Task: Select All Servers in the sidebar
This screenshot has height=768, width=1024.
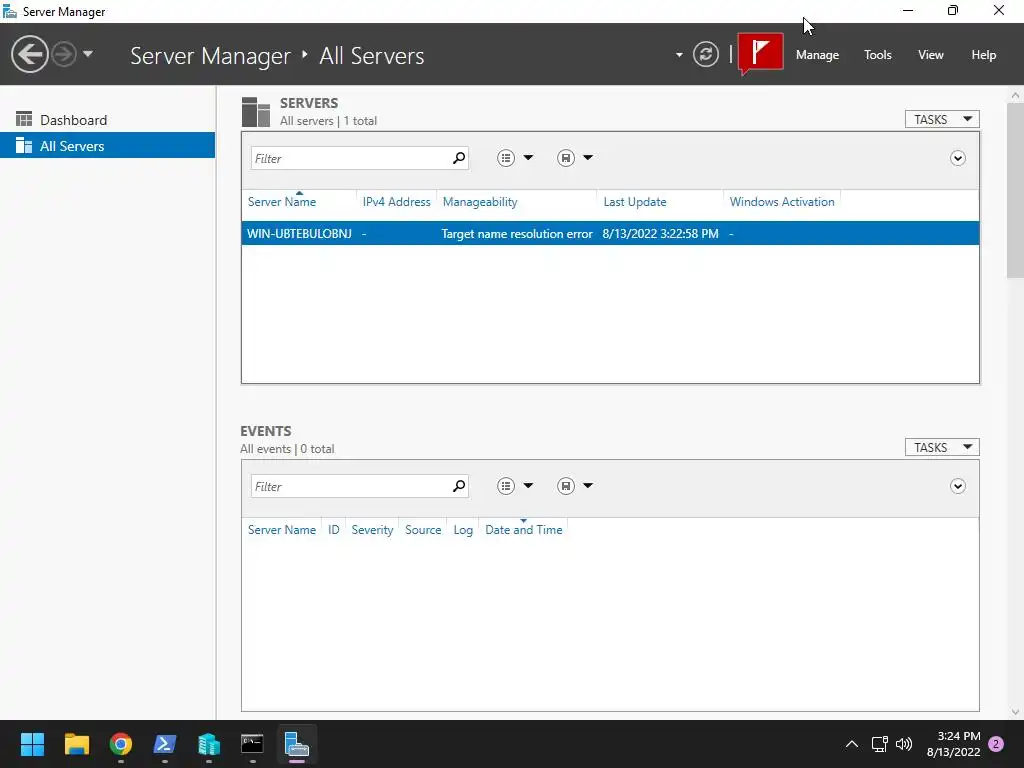Action: pos(107,146)
